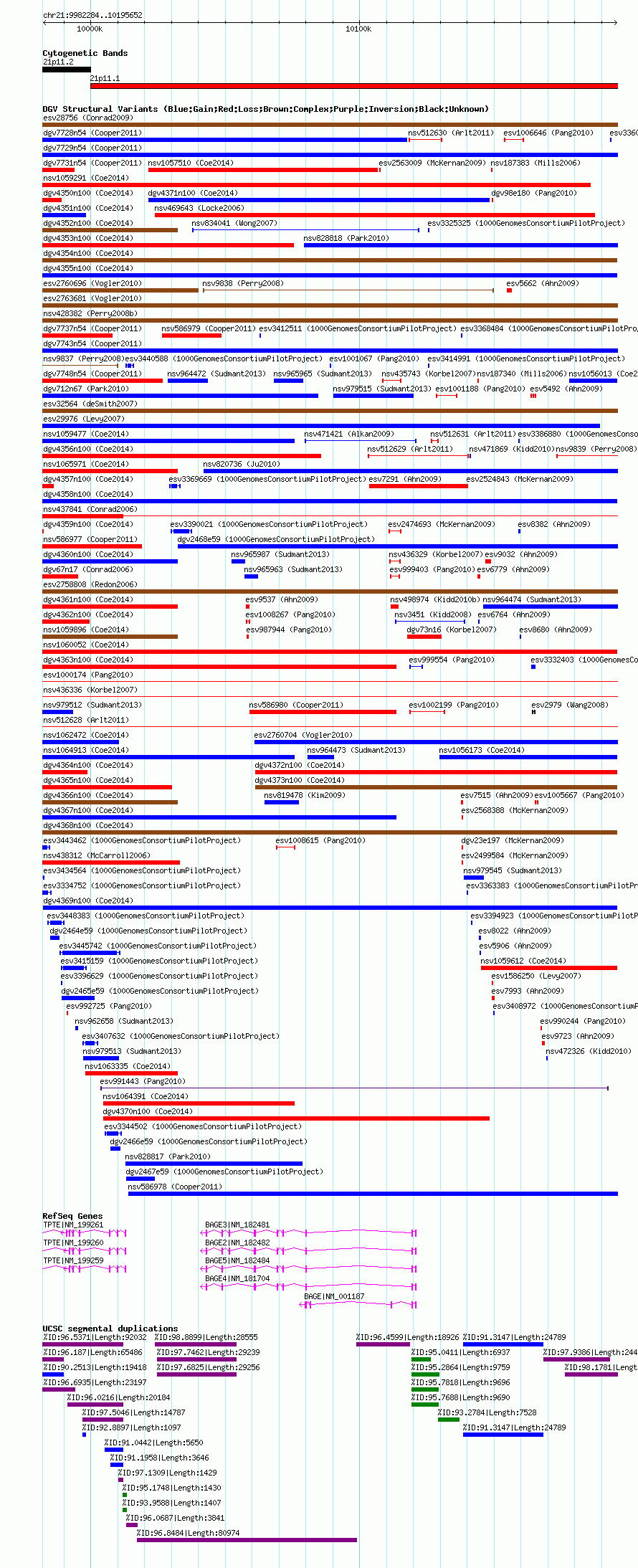Image resolution: width=638 pixels, height=1568 pixels.
Task: Click nsv472326 (Kidd2010) label
Action: [589, 1051]
